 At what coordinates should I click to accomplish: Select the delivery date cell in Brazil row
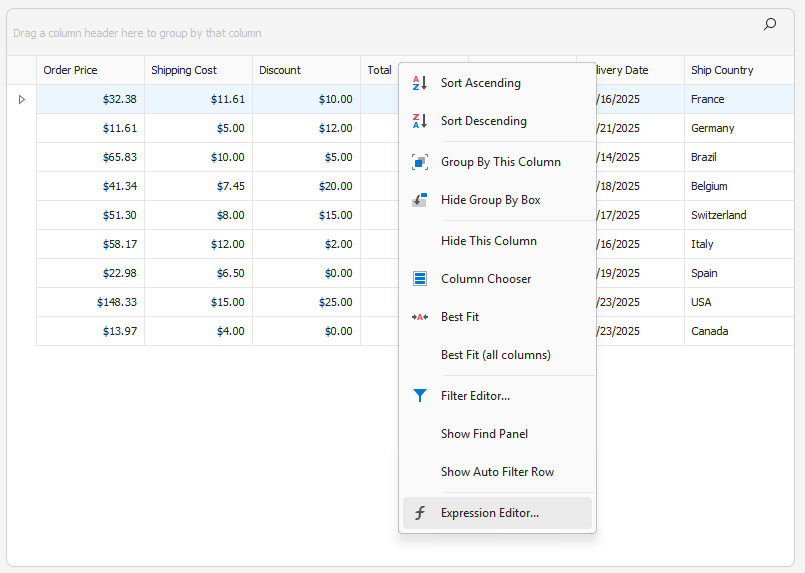pyautogui.click(x=640, y=157)
